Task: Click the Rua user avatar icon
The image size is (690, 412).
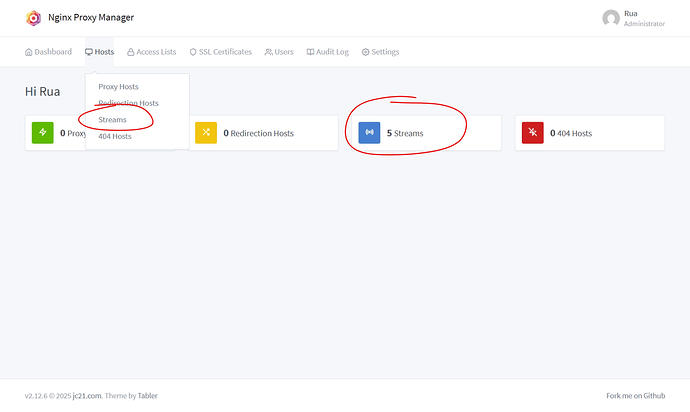Action: click(x=611, y=18)
